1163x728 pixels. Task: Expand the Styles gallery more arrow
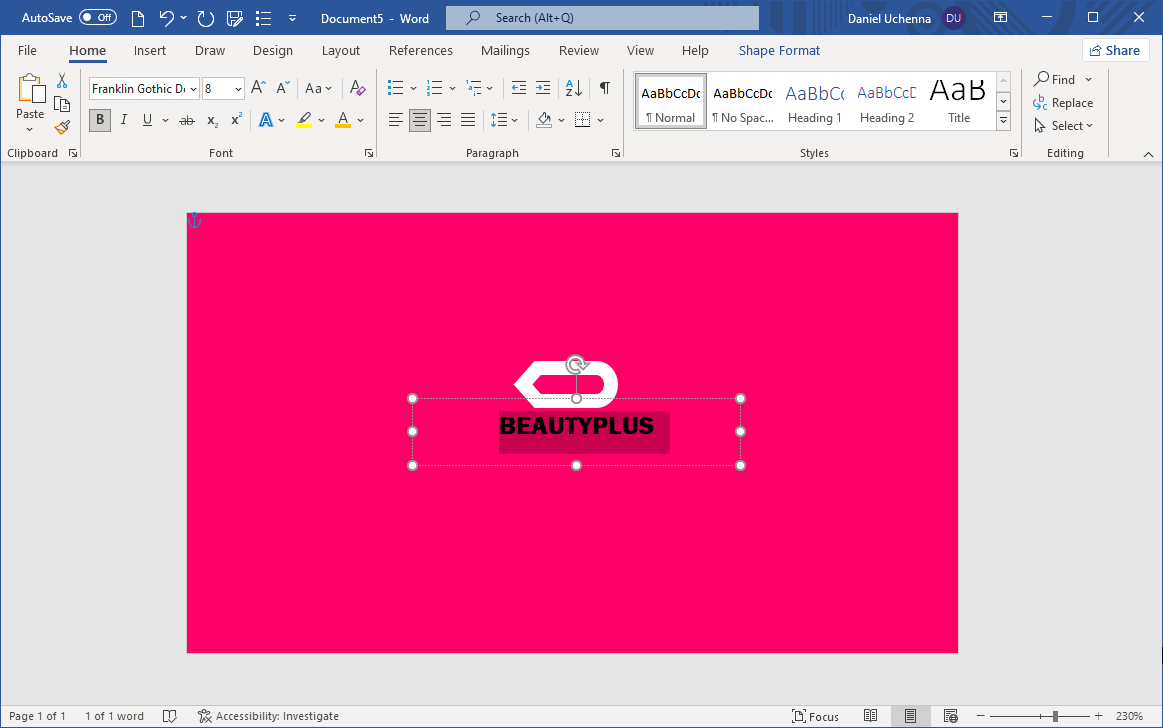tap(1003, 121)
